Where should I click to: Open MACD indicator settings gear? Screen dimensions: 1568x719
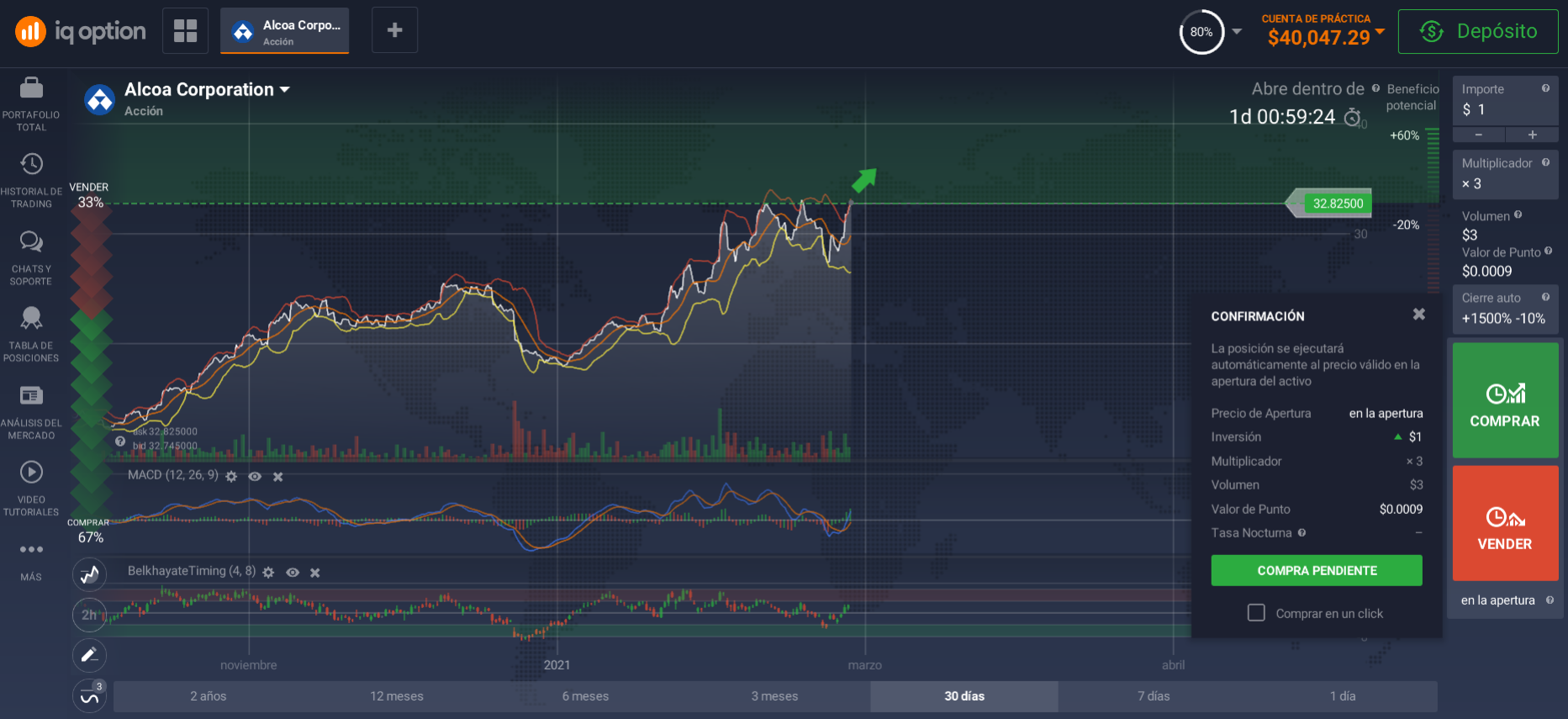(x=231, y=477)
